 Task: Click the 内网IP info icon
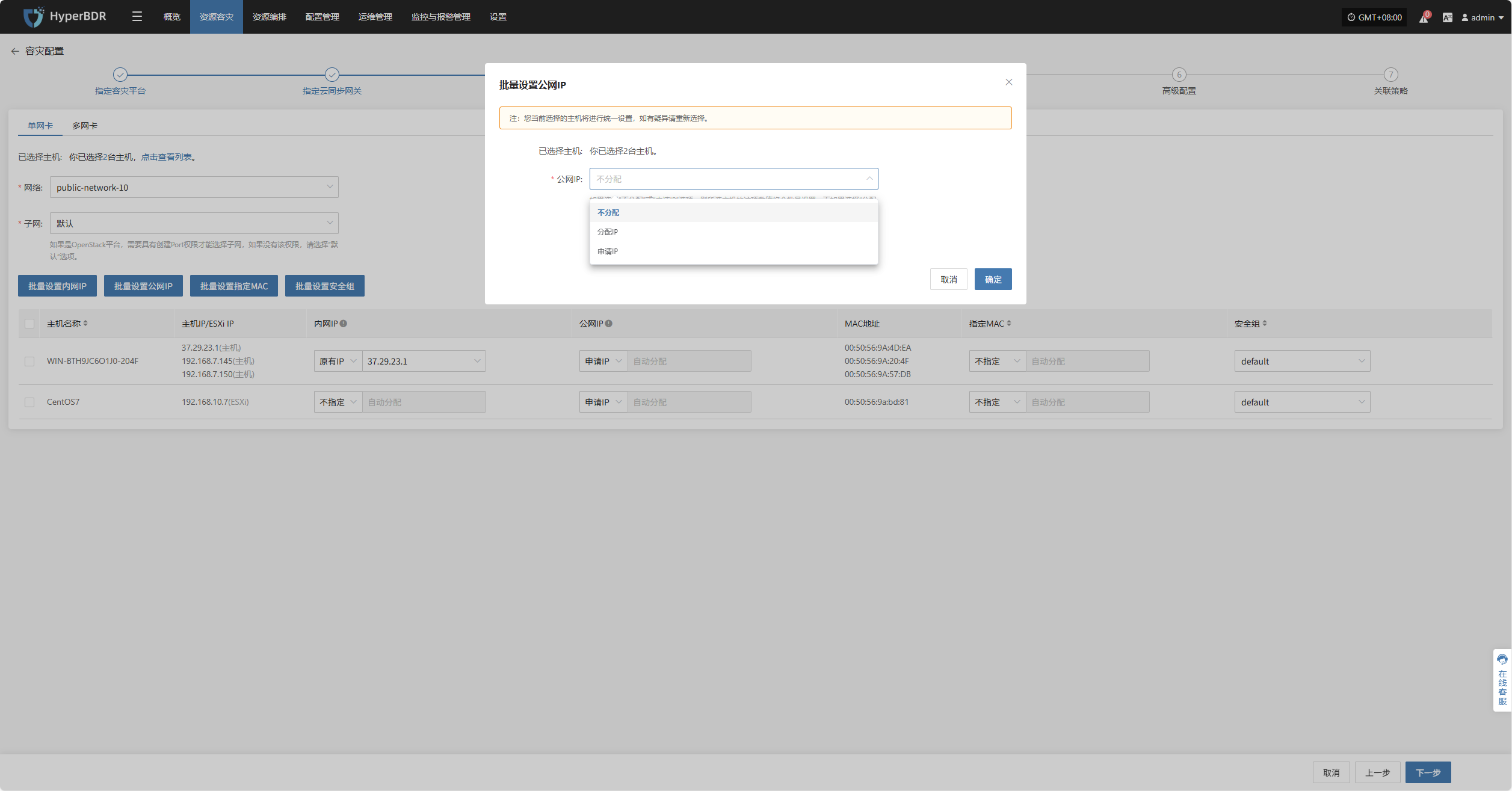tap(344, 324)
